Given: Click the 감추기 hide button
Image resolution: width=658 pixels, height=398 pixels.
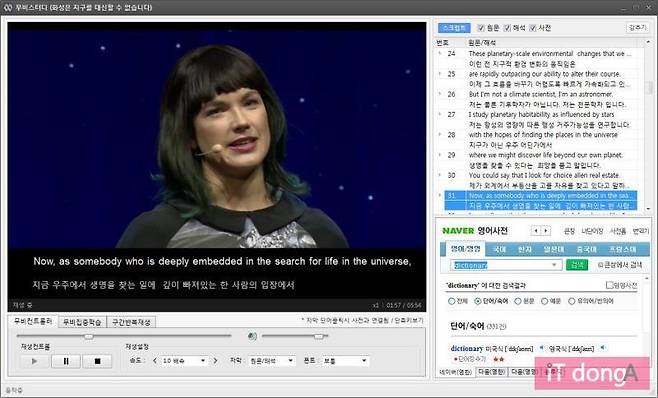Looking at the screenshot, I should click(637, 28).
